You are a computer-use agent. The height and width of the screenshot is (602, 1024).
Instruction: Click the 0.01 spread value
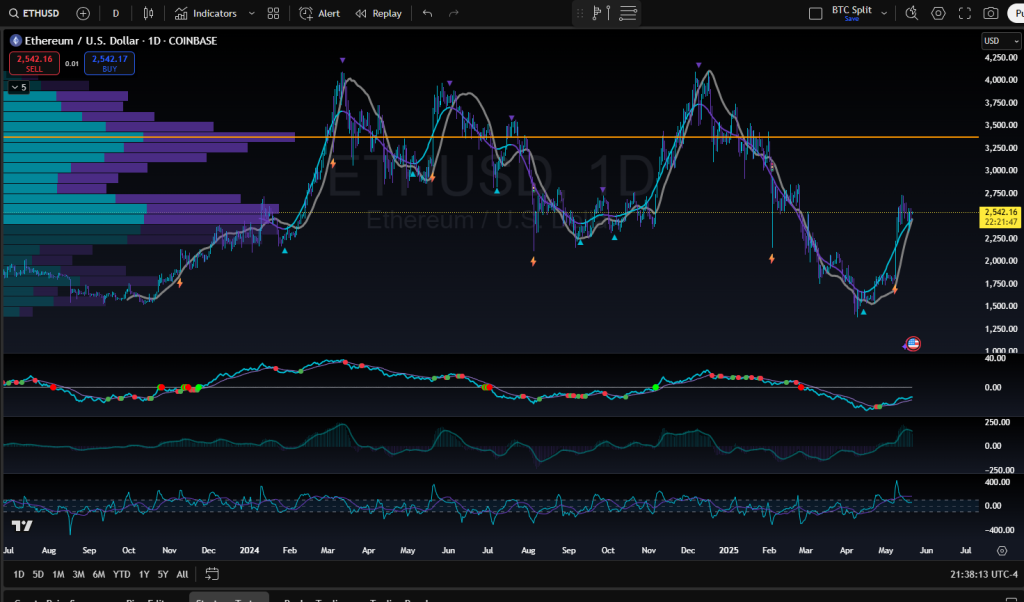click(x=72, y=64)
